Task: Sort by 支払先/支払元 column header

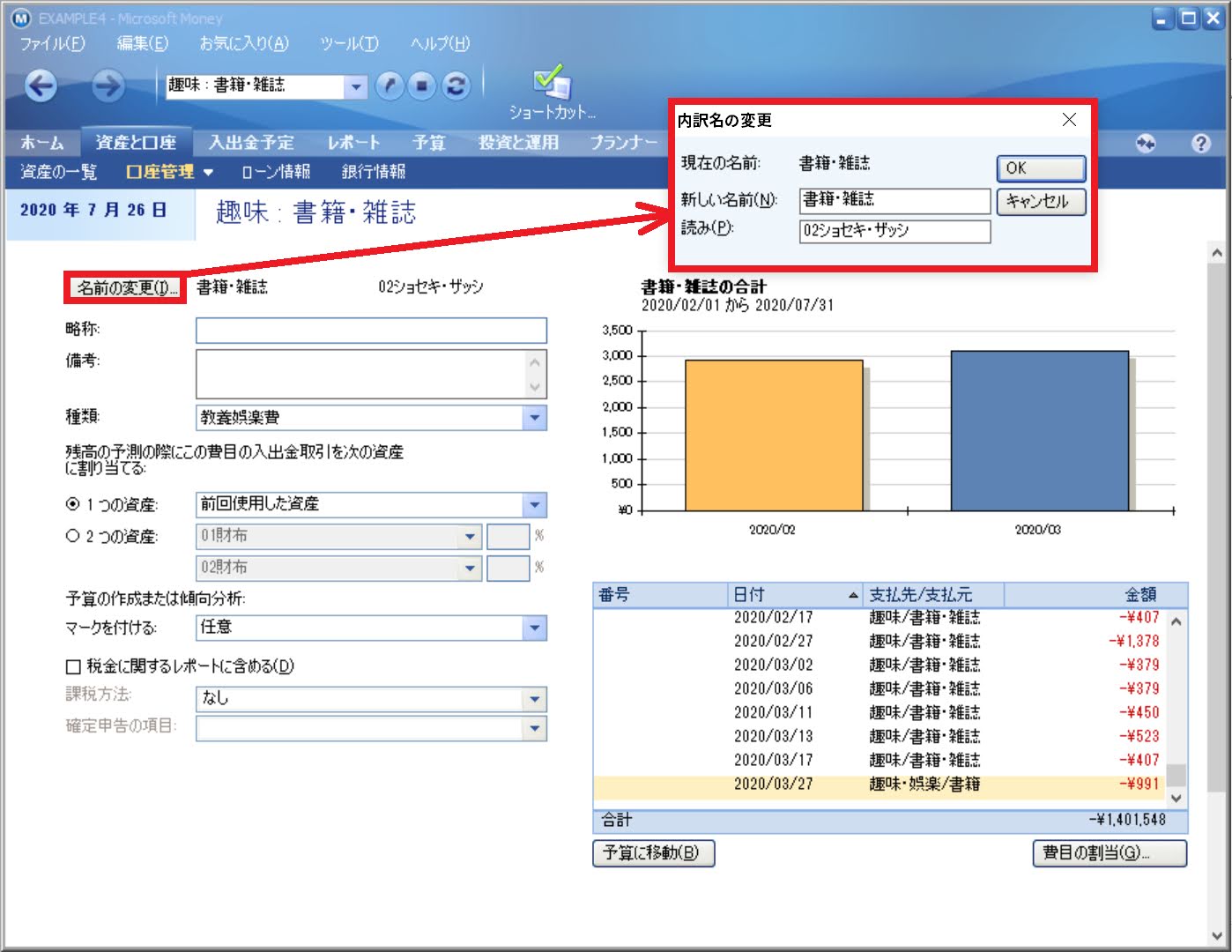Action: click(x=934, y=595)
